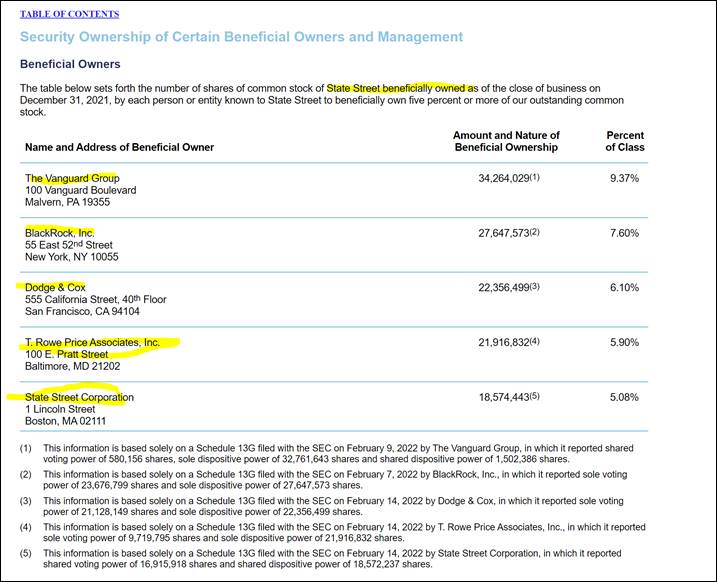
Task: Select footnote marker (3) below the table
Action: click(x=26, y=501)
